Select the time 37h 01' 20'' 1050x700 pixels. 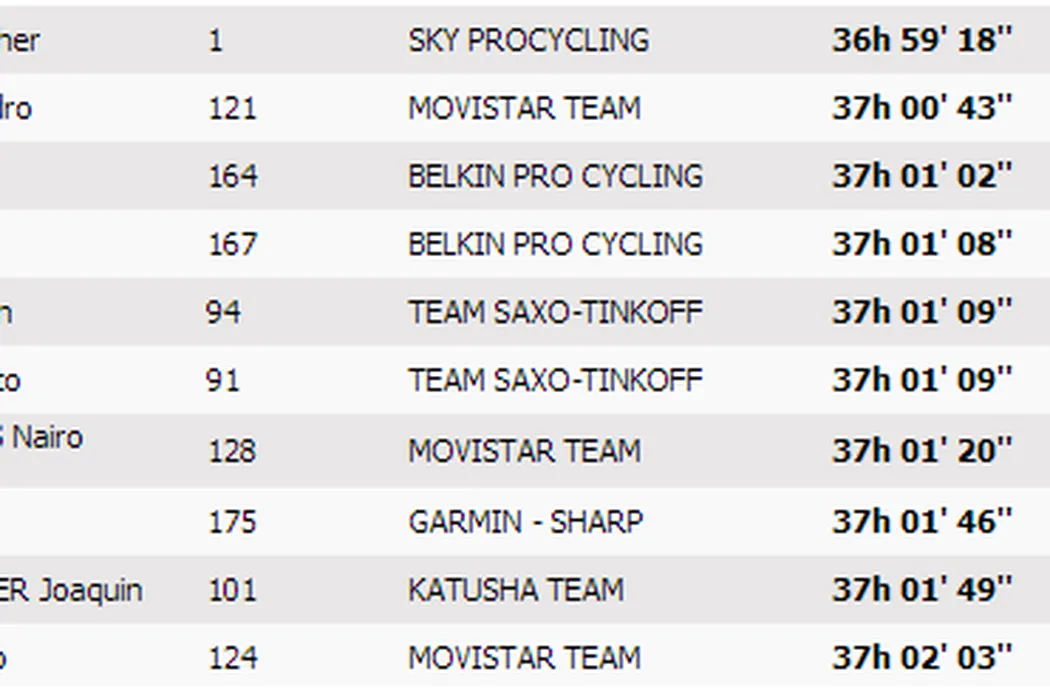[922, 451]
